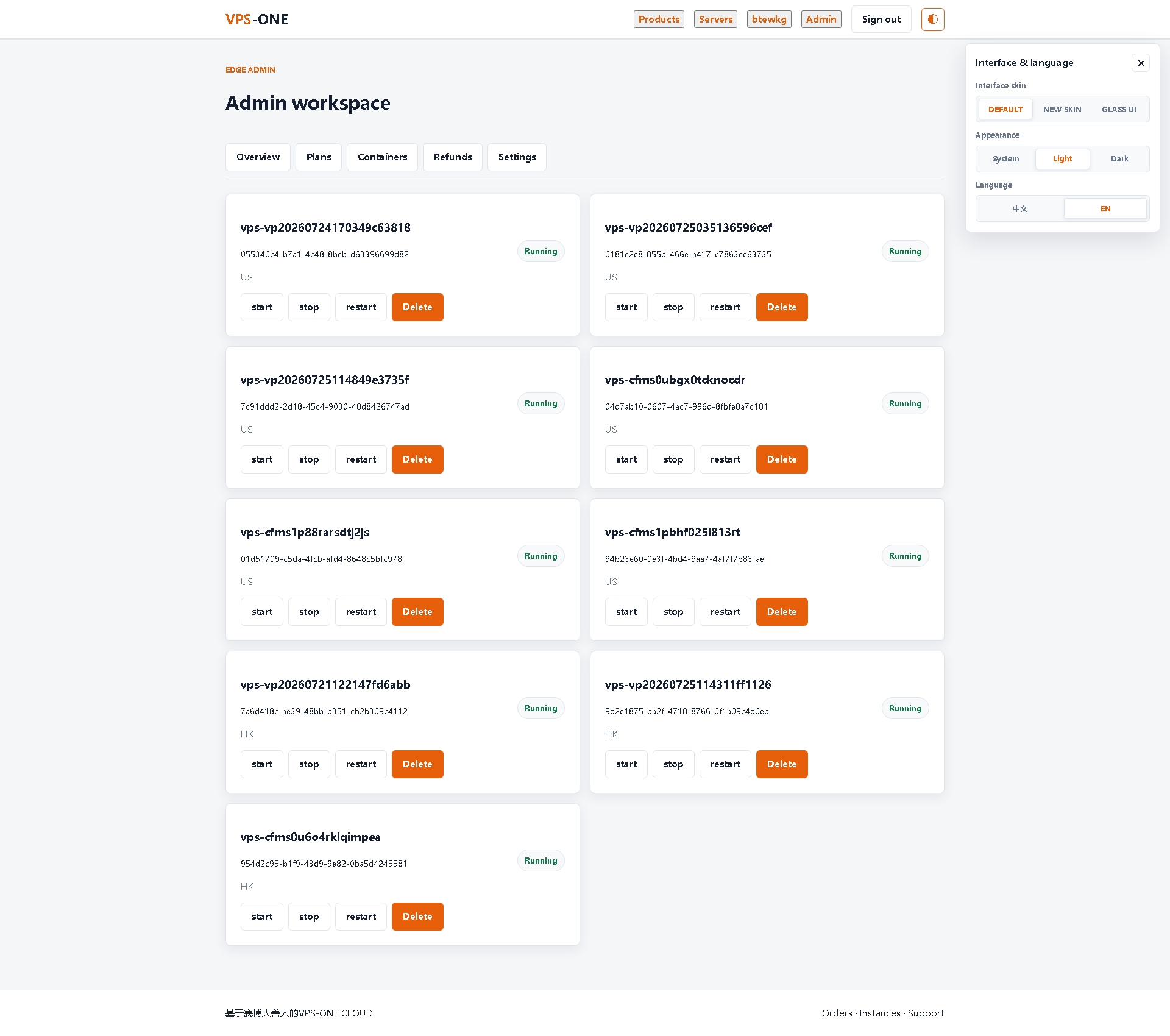The height and width of the screenshot is (1036, 1170).
Task: Delete vps-cfms1p88rarsdtj2js
Action: (417, 612)
